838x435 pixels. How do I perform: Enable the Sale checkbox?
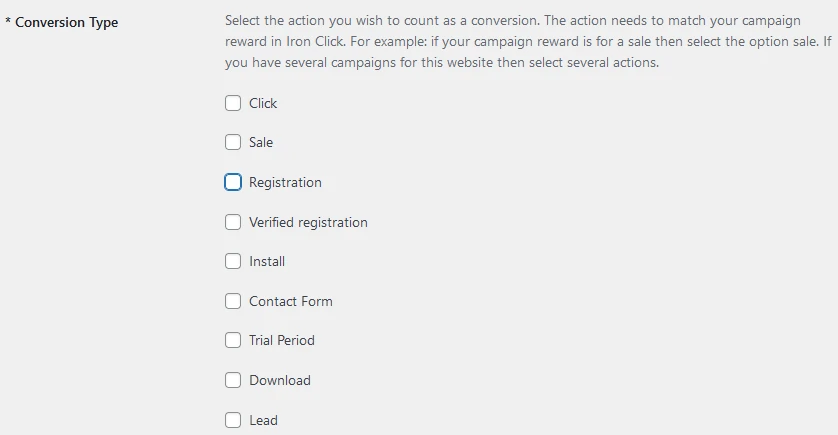(x=233, y=143)
